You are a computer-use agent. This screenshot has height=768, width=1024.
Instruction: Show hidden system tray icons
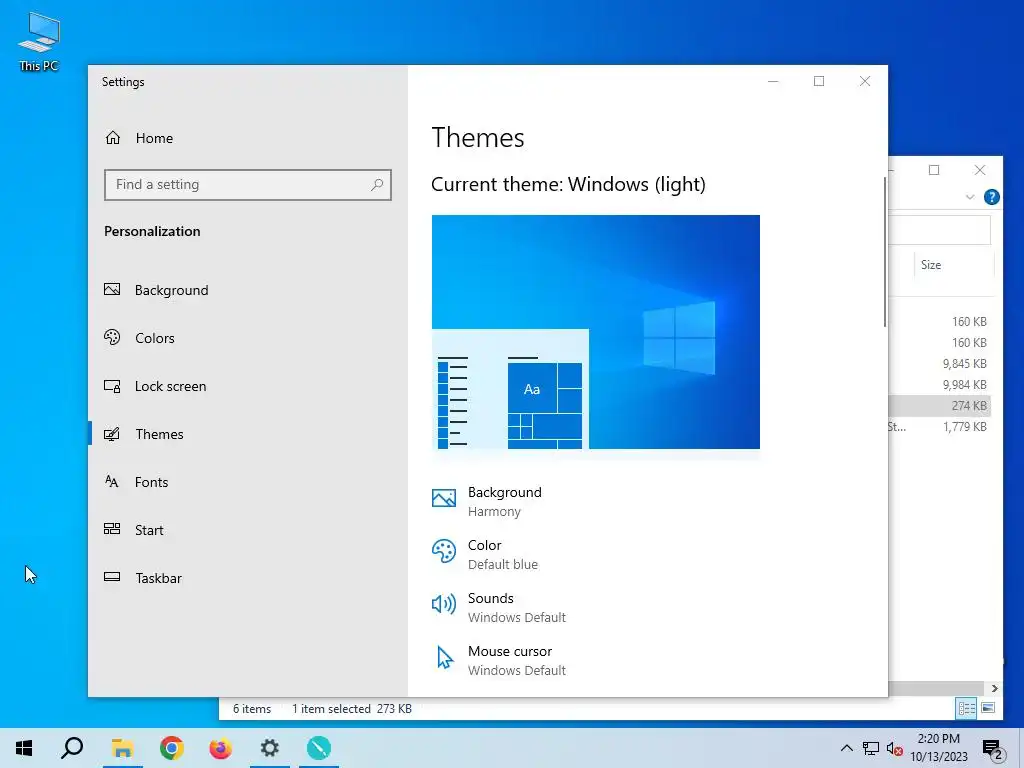click(846, 748)
